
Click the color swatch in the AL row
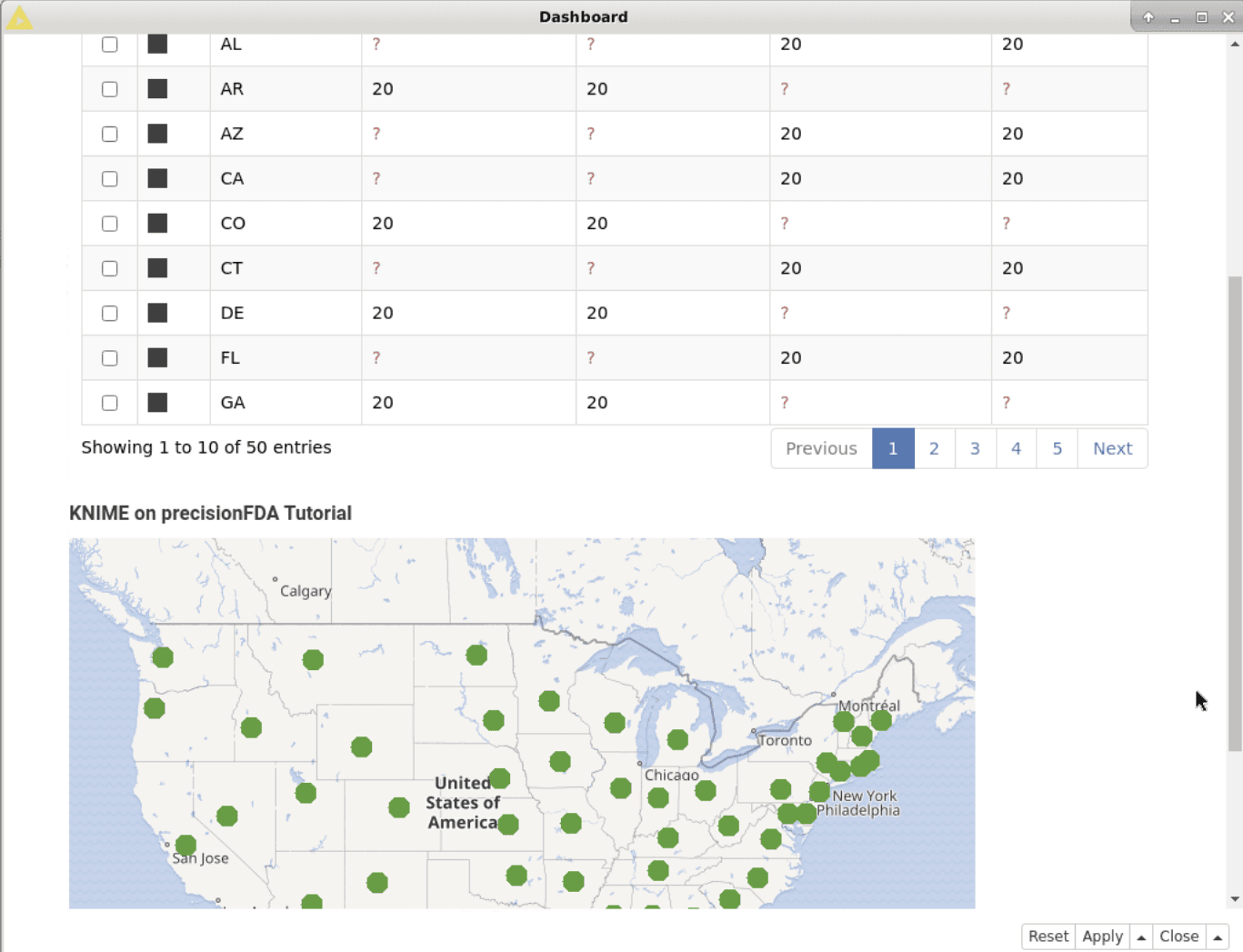coord(157,44)
